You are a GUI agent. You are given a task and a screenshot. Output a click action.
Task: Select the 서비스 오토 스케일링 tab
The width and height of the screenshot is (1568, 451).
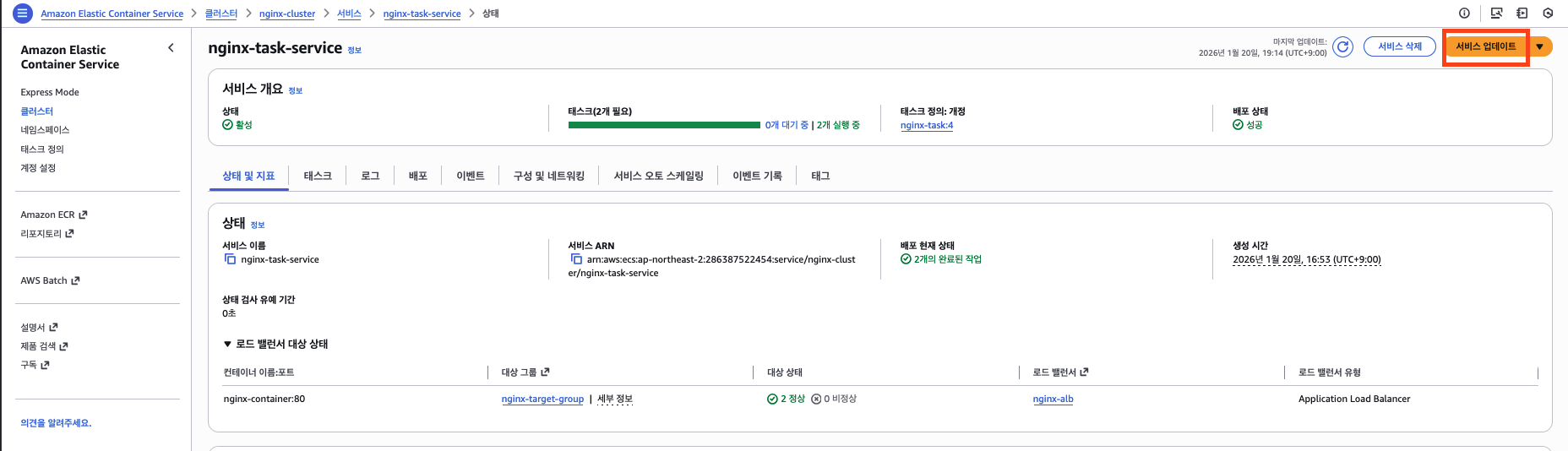tap(658, 176)
